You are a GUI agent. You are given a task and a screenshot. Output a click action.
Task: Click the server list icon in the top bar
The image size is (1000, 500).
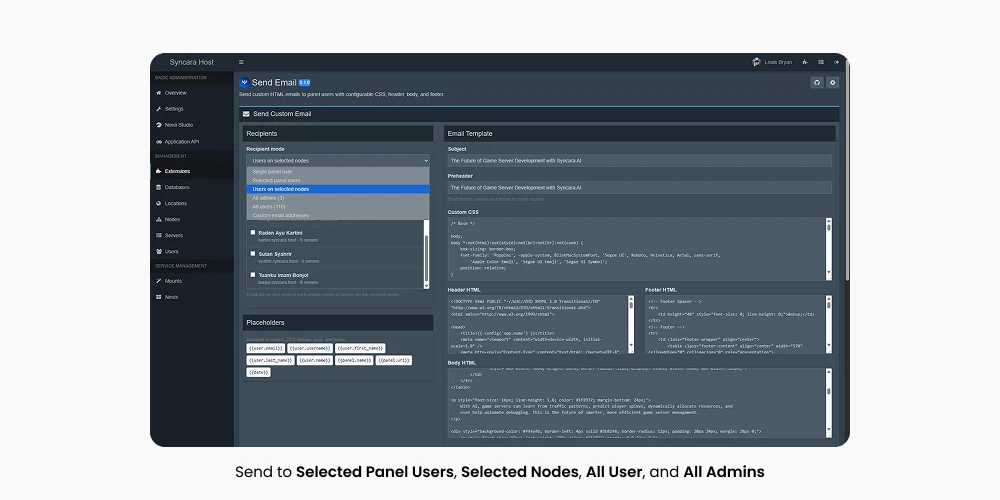[821, 62]
